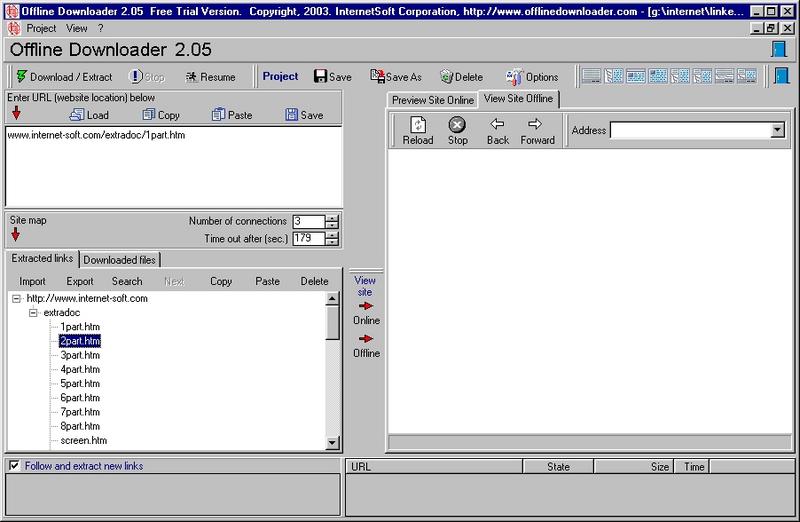Click the first of the eight layout icons

591,77
